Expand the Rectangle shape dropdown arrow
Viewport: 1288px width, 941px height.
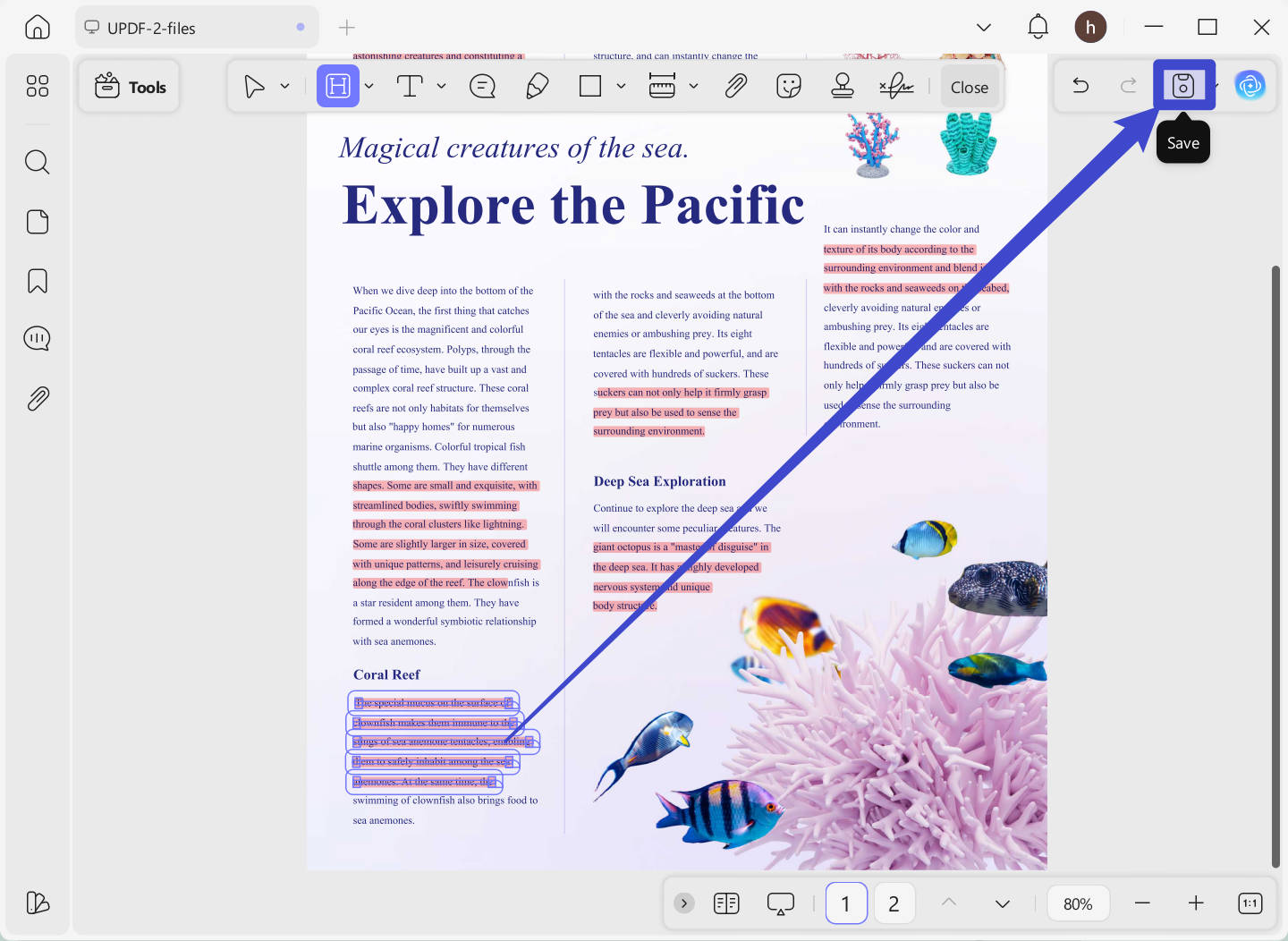621,87
